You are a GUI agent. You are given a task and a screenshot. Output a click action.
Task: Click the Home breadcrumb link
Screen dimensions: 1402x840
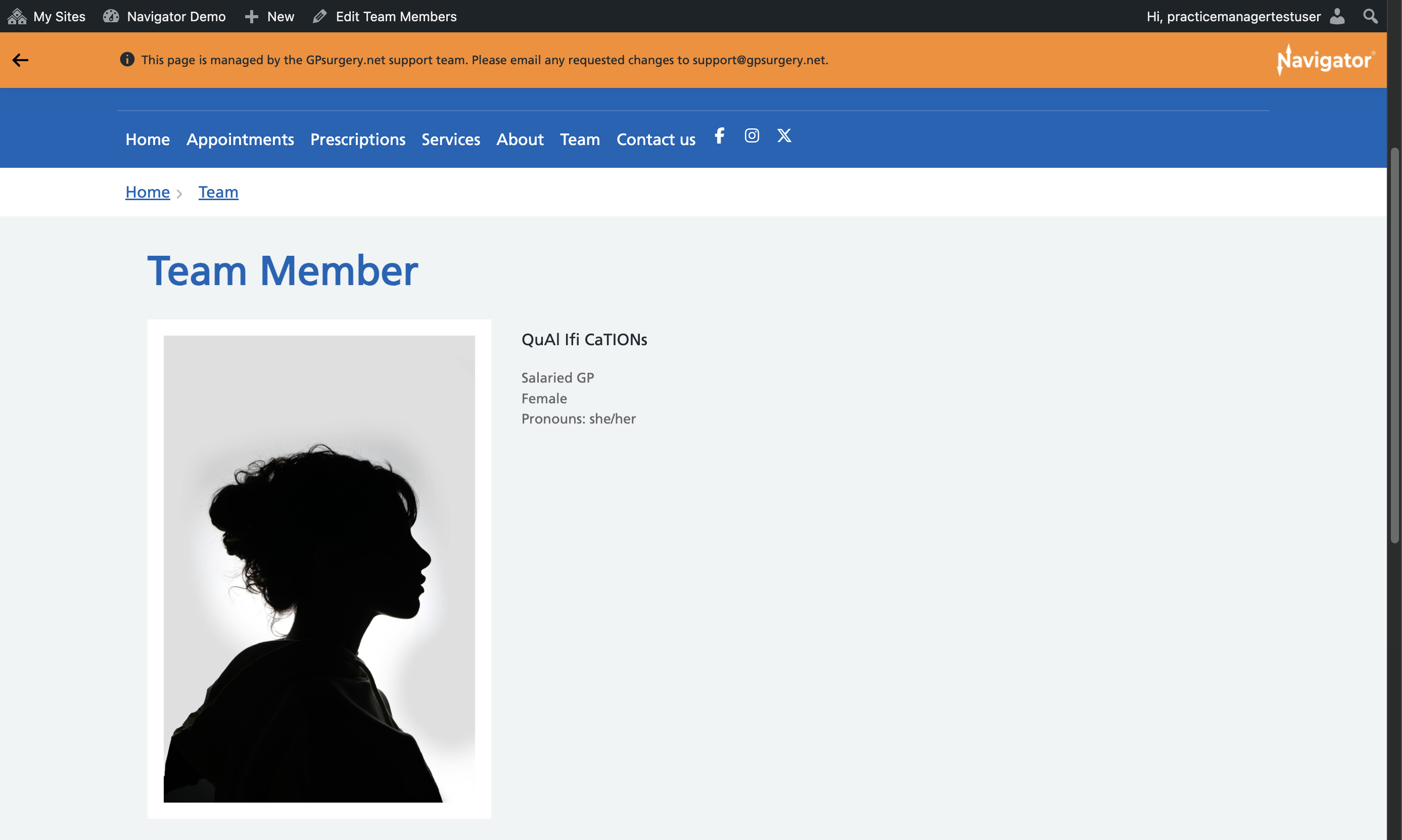click(x=148, y=192)
